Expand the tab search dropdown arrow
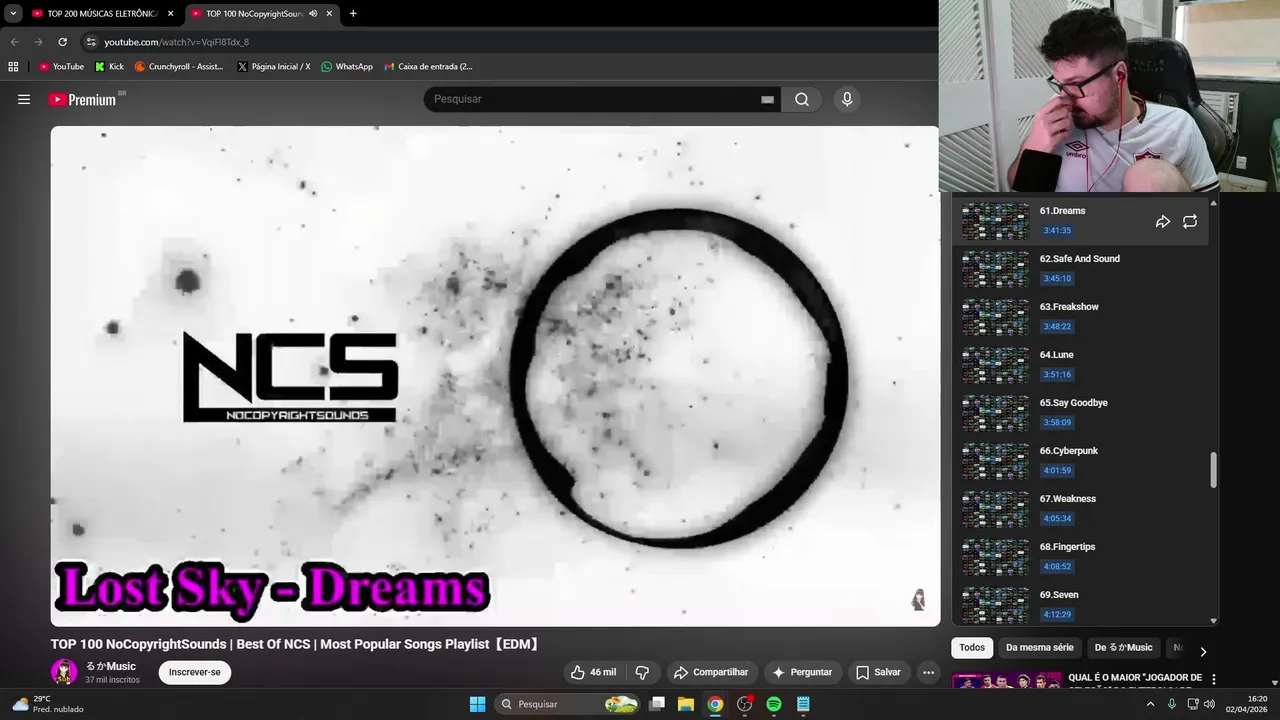The width and height of the screenshot is (1280, 720). (13, 14)
